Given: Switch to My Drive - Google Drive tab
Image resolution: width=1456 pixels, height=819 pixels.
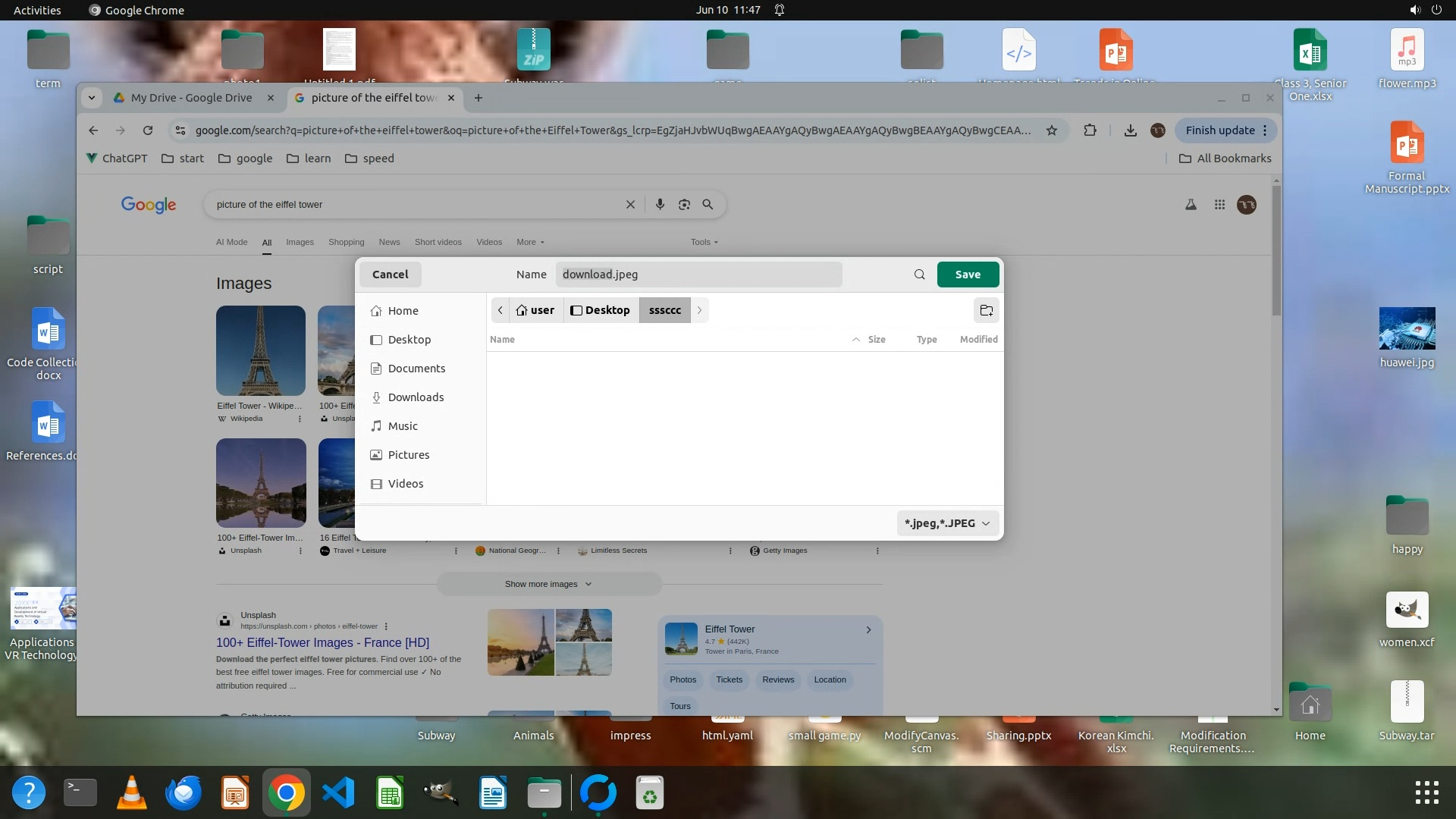Looking at the screenshot, I should 191,98.
